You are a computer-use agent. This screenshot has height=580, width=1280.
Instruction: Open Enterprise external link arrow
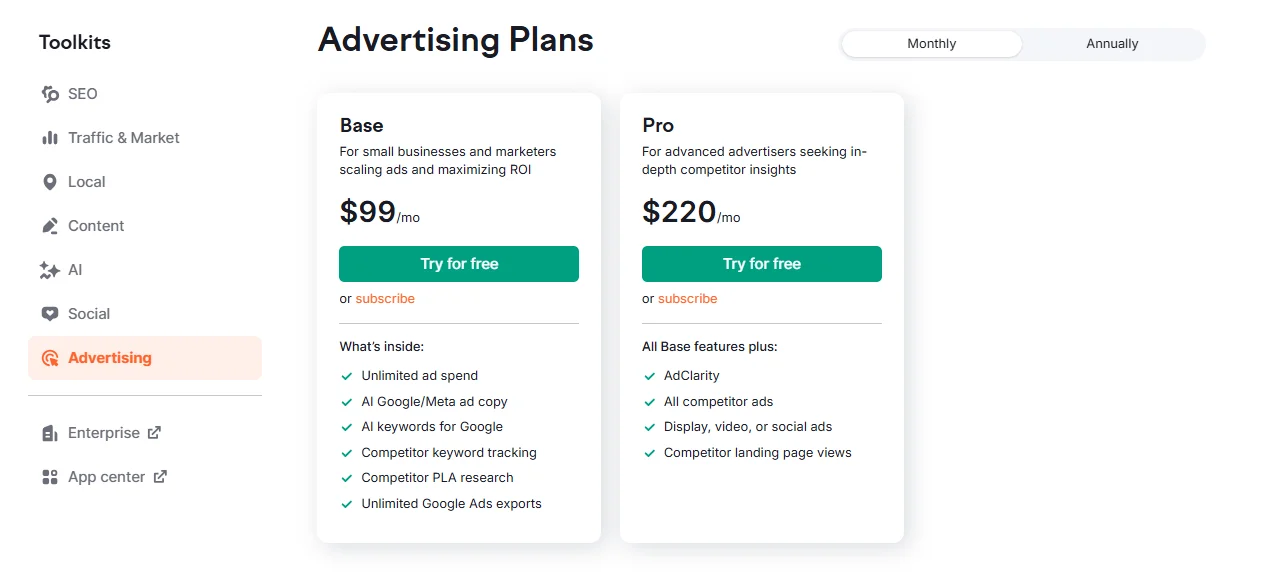[x=154, y=433]
